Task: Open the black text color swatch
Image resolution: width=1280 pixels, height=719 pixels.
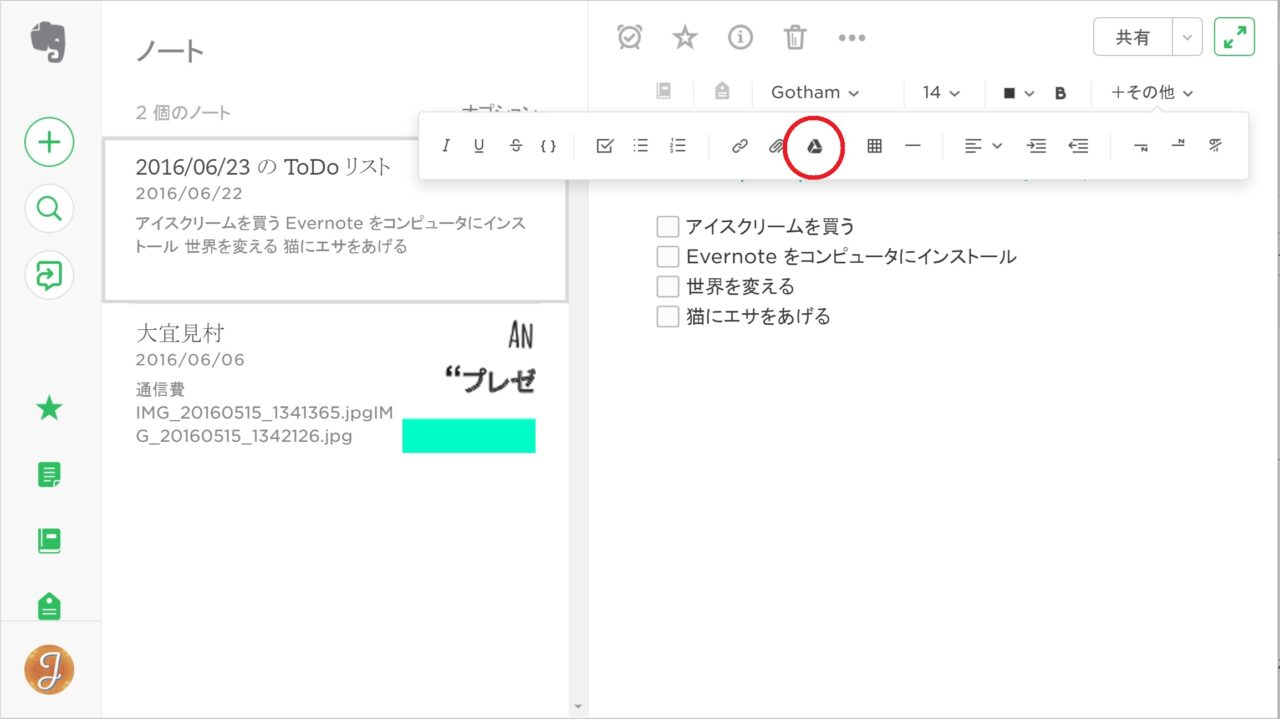Action: point(1018,93)
